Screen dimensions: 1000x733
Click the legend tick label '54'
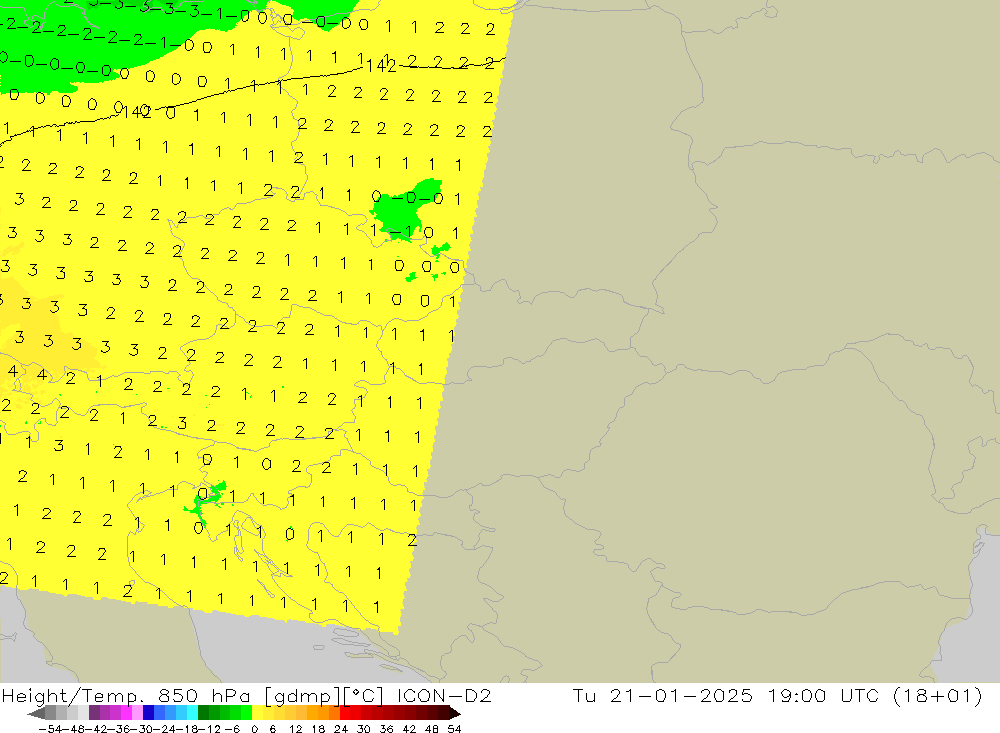click(x=454, y=729)
